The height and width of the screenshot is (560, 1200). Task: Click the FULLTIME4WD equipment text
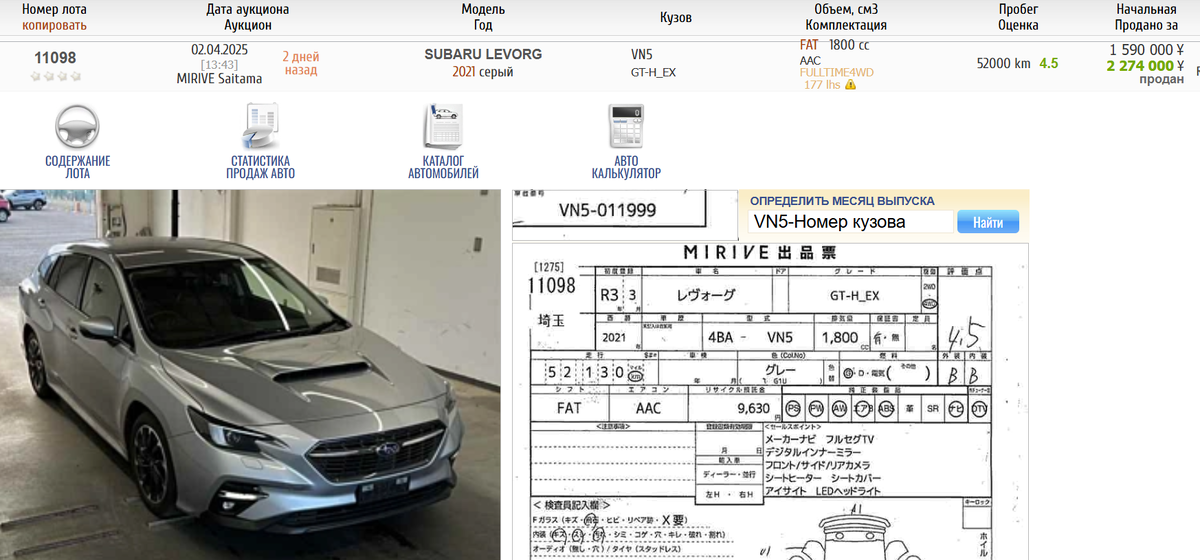pyautogui.click(x=836, y=72)
